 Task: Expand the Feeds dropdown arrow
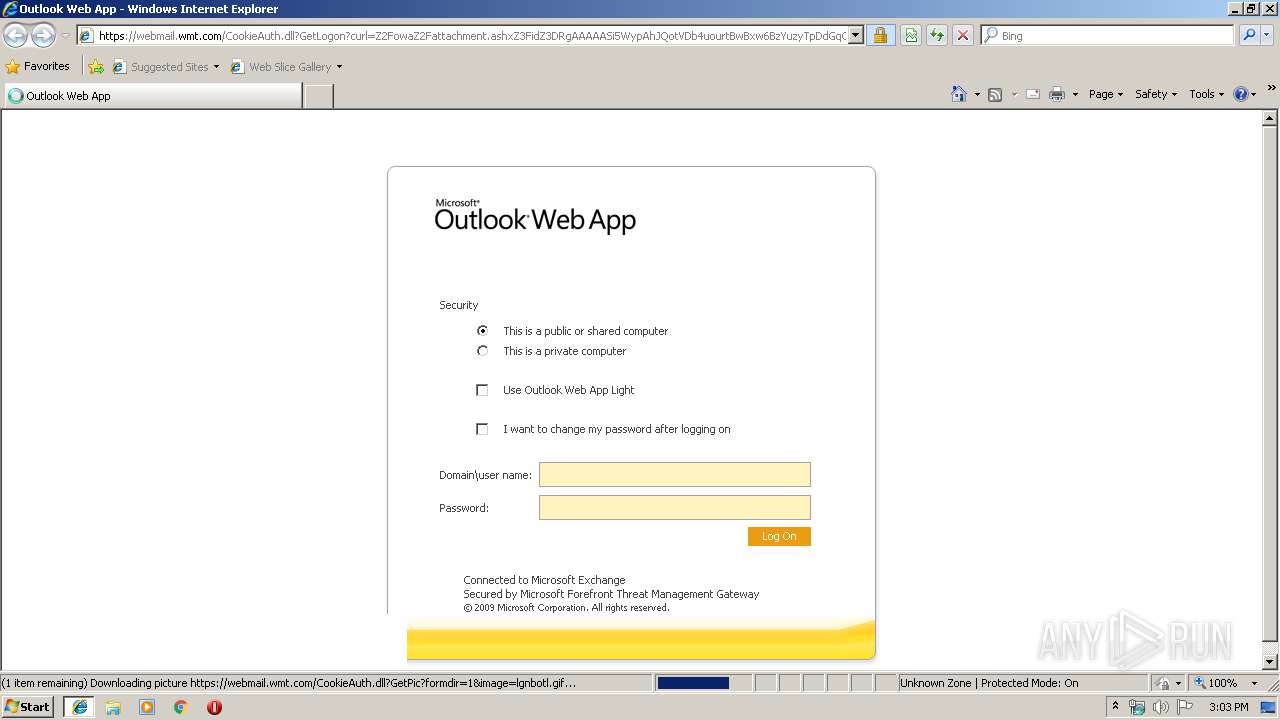1014,95
